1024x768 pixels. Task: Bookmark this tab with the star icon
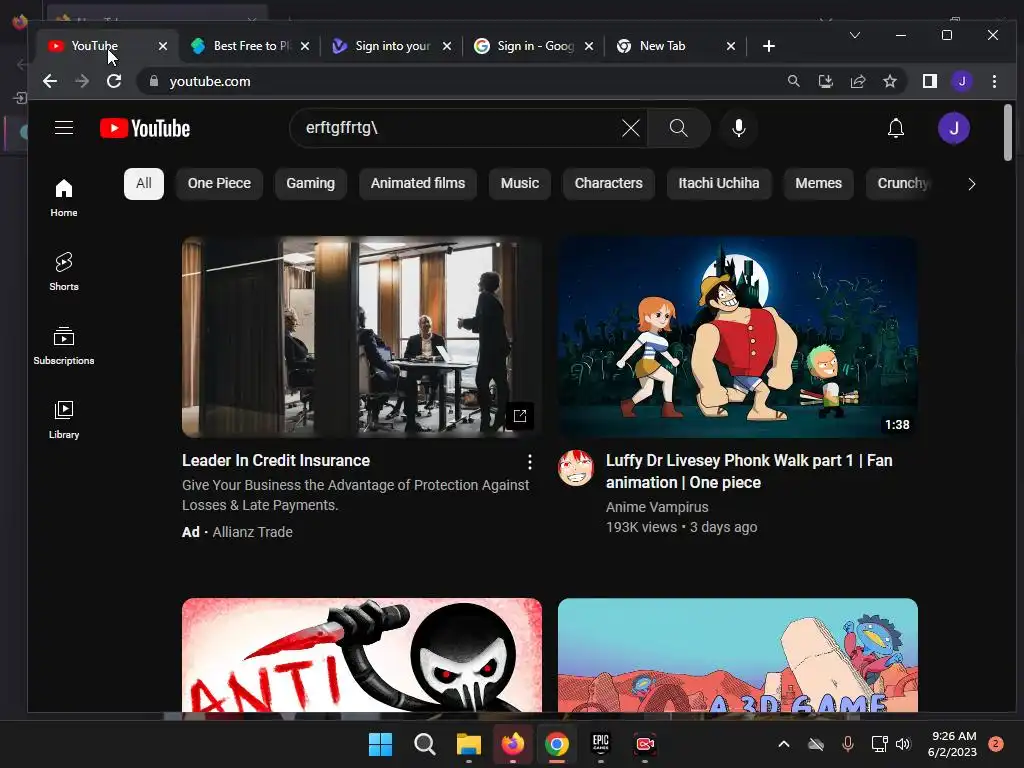point(889,81)
